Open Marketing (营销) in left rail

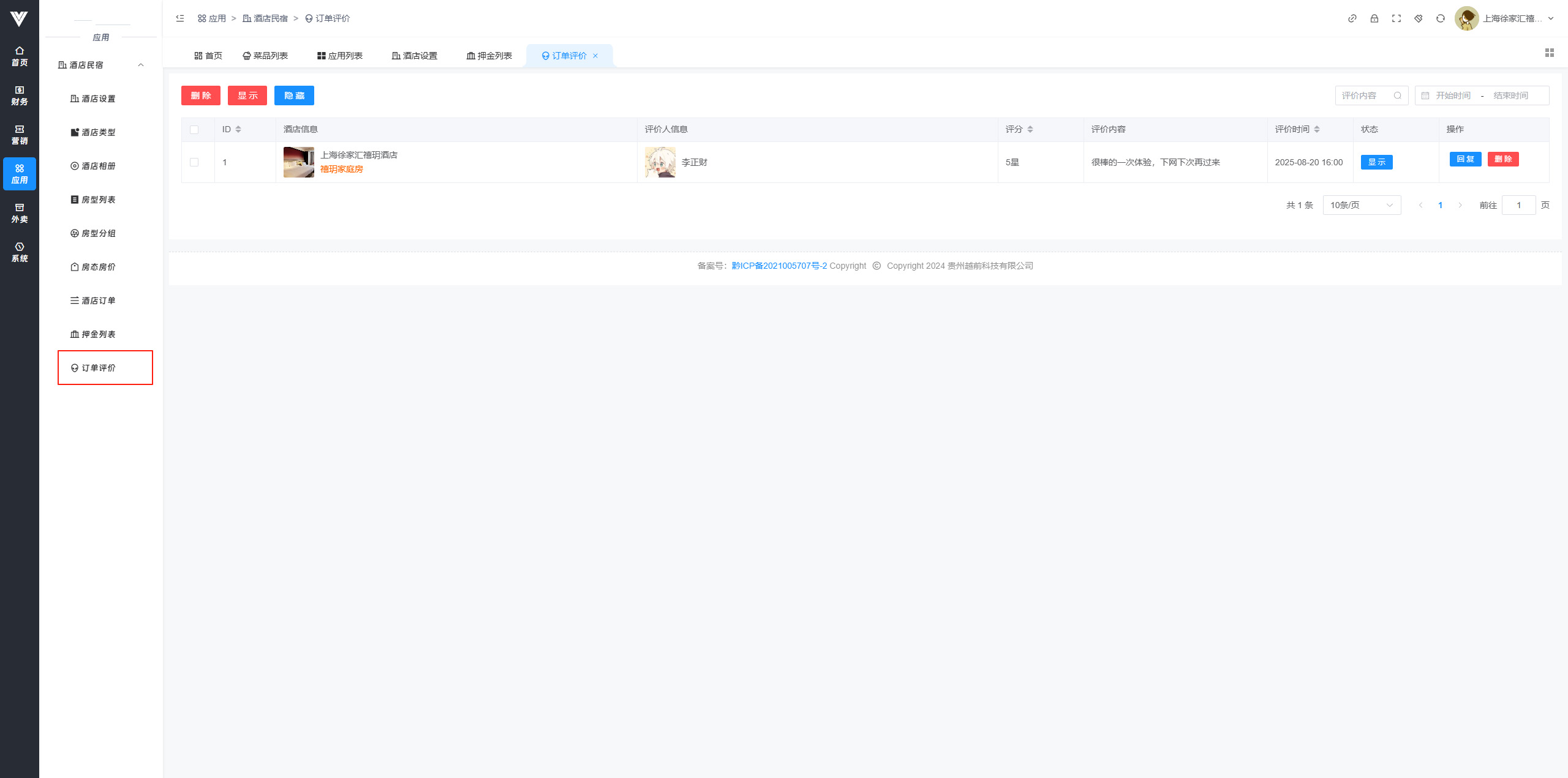point(20,135)
